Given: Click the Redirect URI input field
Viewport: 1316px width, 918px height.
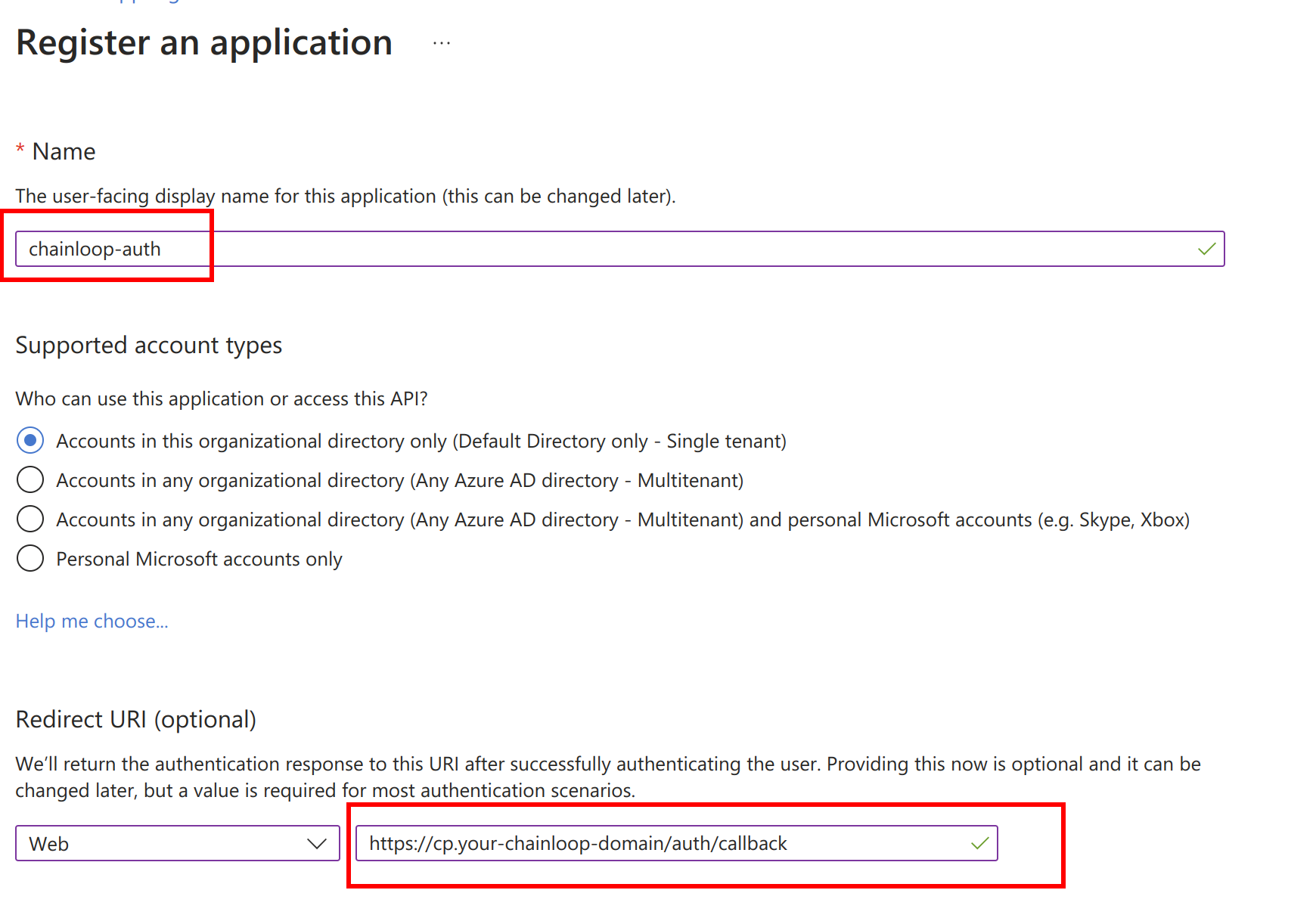Looking at the screenshot, I should coord(673,843).
